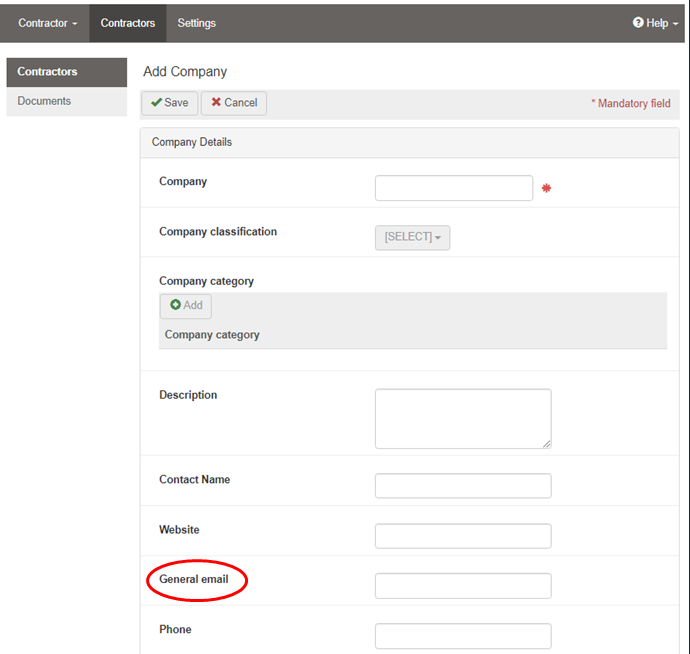690x654 pixels.
Task: Click the red mandatory asterisk beside Company
Action: pyautogui.click(x=546, y=188)
